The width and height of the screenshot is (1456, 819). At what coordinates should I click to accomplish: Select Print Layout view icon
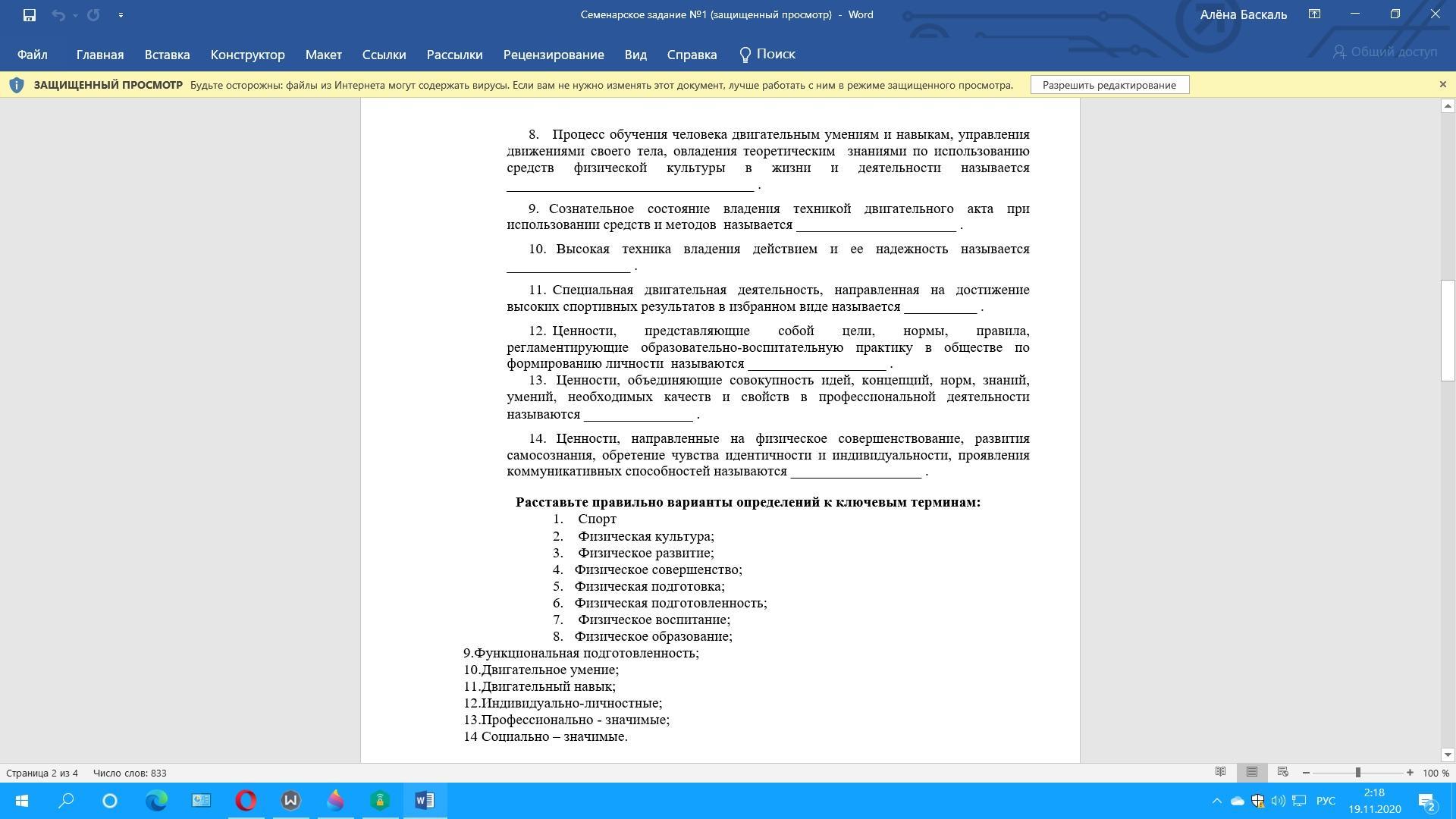[x=1251, y=772]
